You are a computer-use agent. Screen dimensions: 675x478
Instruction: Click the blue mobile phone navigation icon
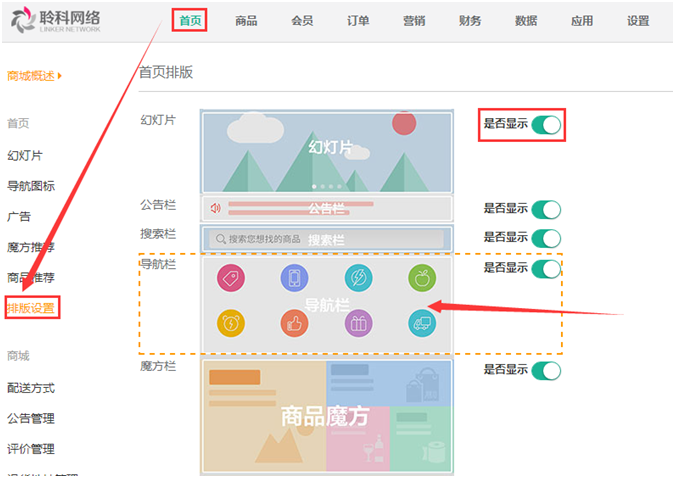294,278
